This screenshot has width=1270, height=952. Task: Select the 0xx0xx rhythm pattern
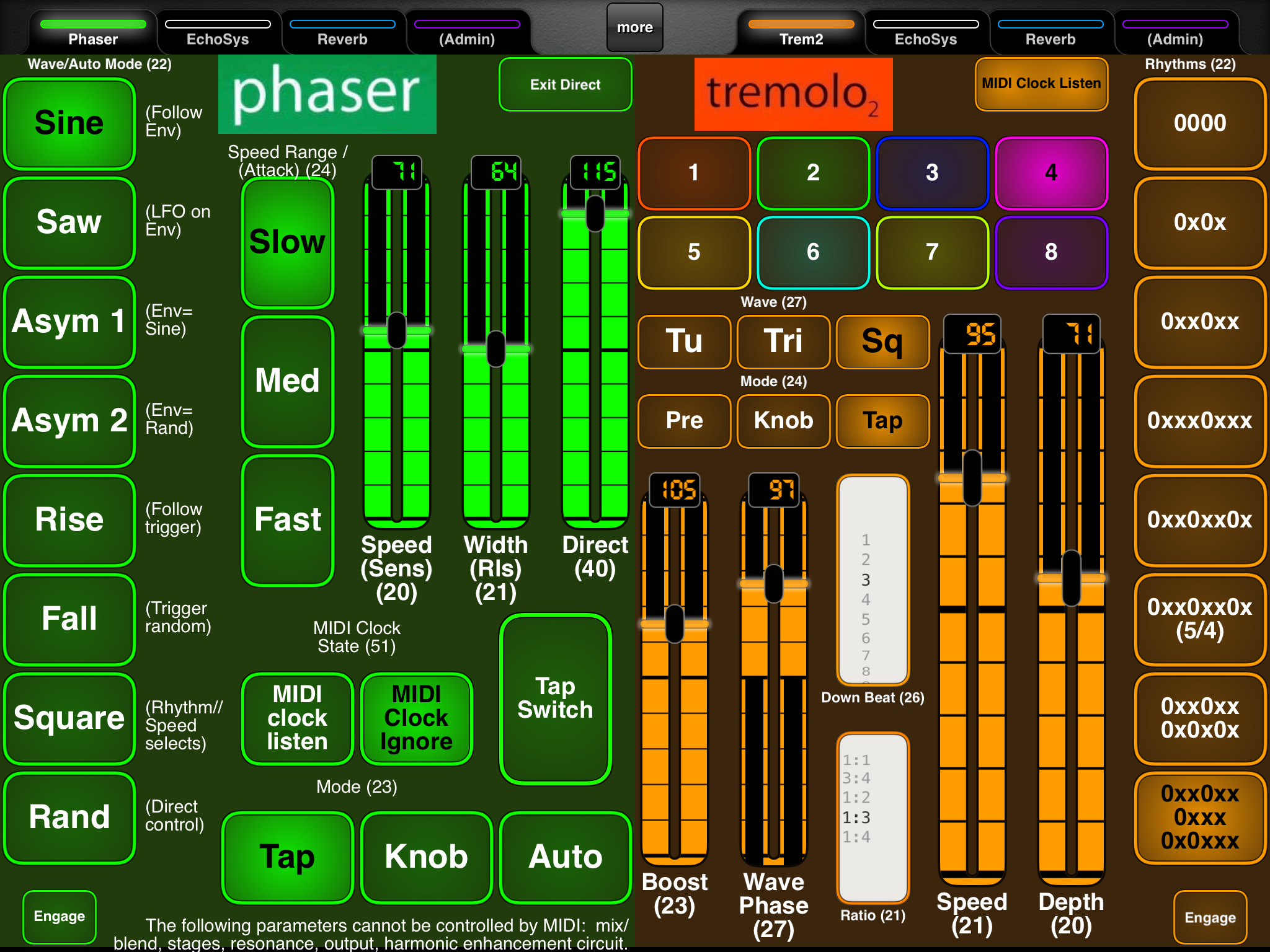[x=1200, y=321]
